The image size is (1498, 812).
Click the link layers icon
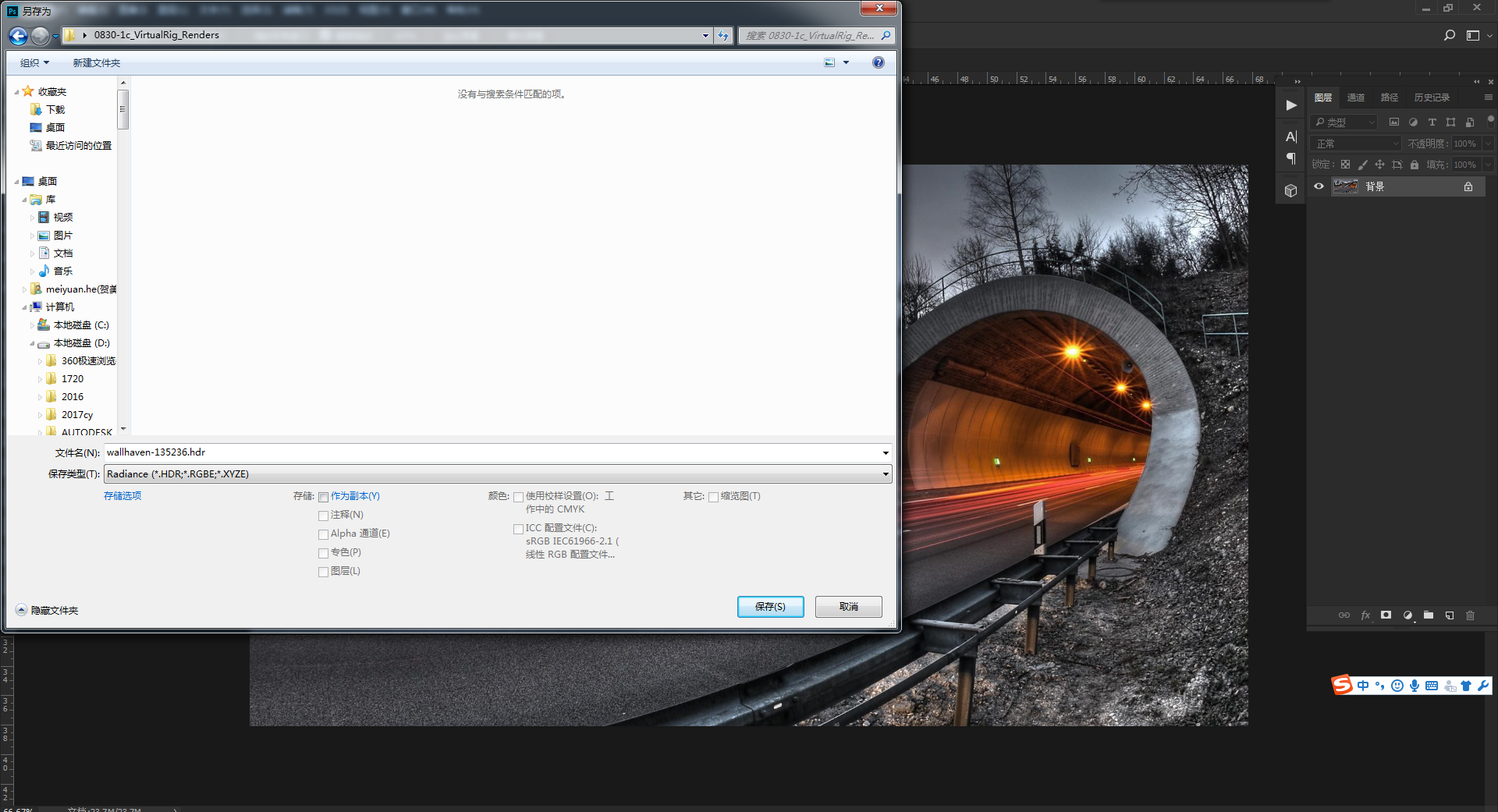point(1344,615)
